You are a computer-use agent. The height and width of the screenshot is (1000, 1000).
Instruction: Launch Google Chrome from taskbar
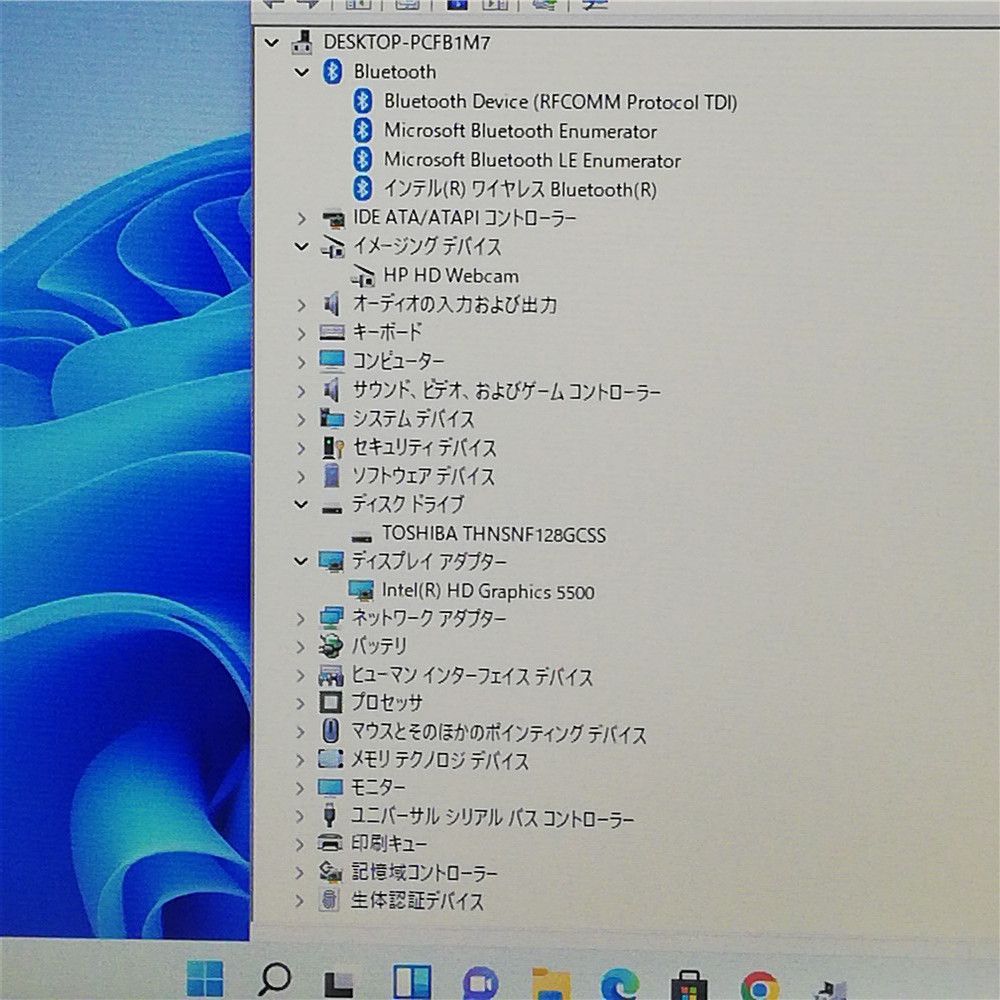(760, 985)
